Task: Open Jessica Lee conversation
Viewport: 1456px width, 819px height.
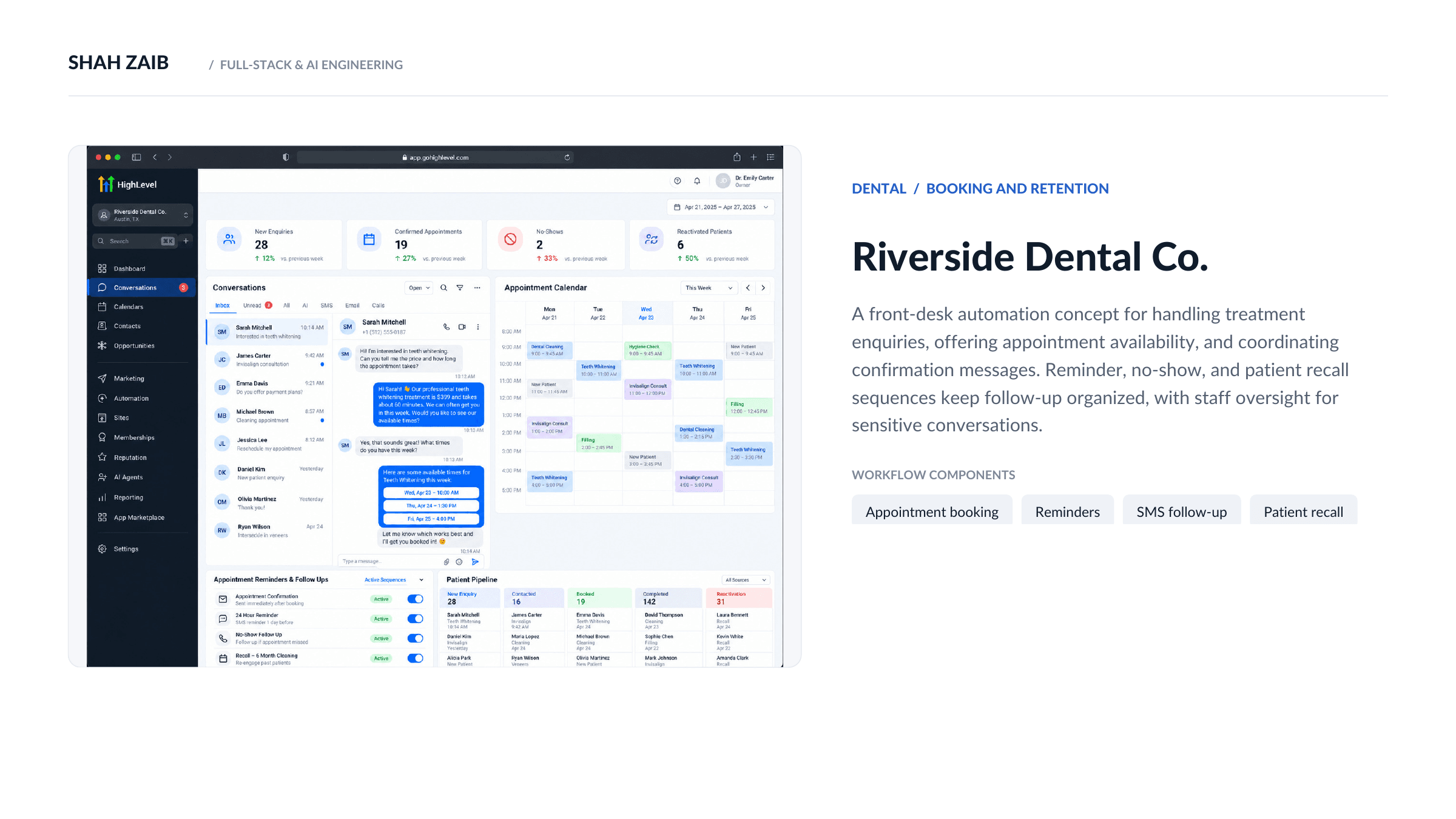Action: [x=268, y=444]
